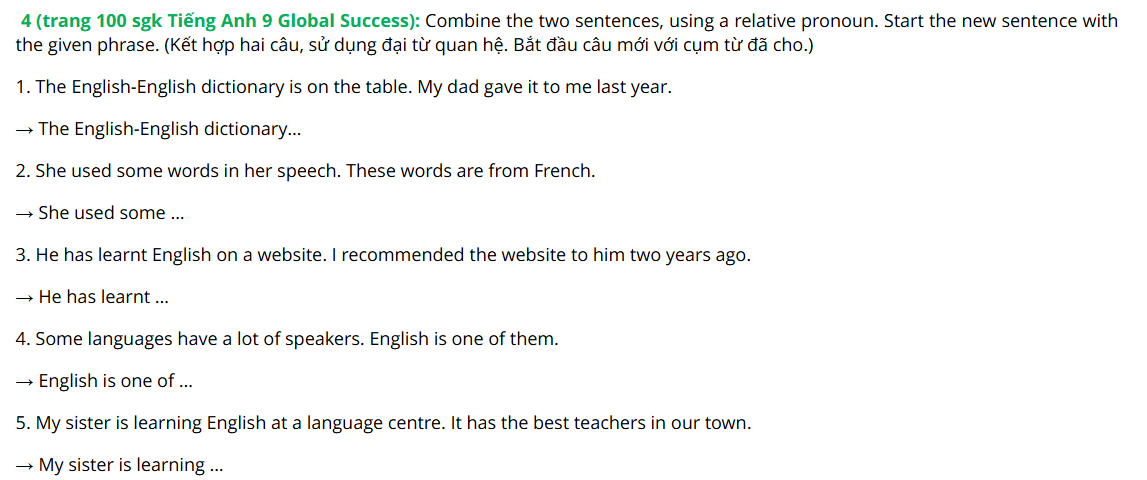Click sentence 3 about learning on a website
The height and width of the screenshot is (480, 1147).
tap(383, 256)
